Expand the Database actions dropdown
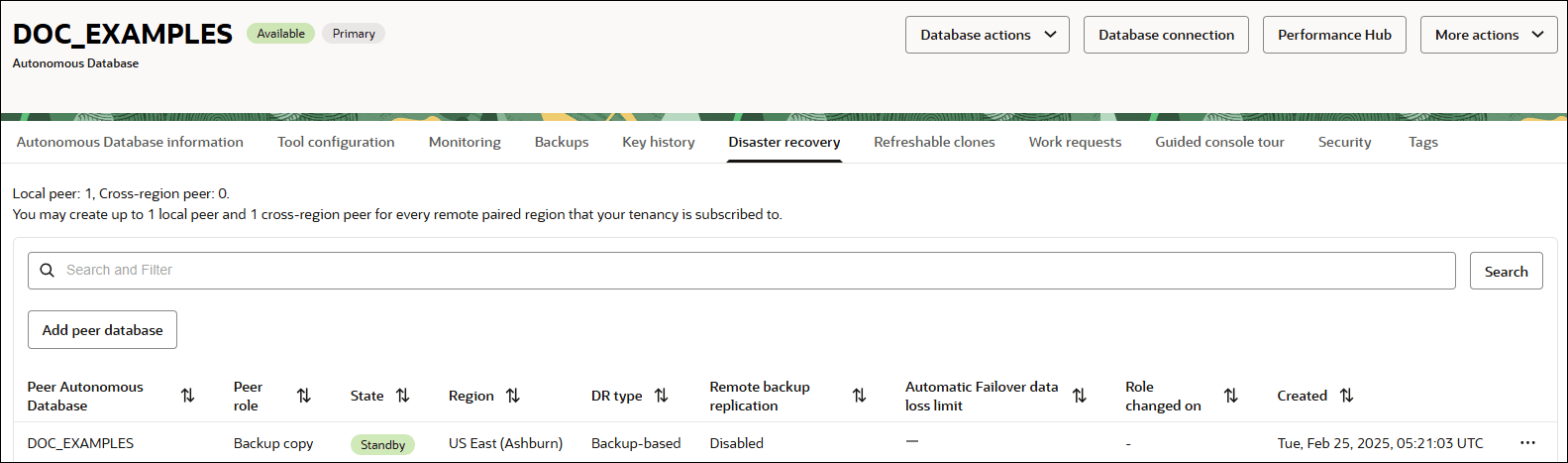The height and width of the screenshot is (463, 1568). click(x=987, y=35)
